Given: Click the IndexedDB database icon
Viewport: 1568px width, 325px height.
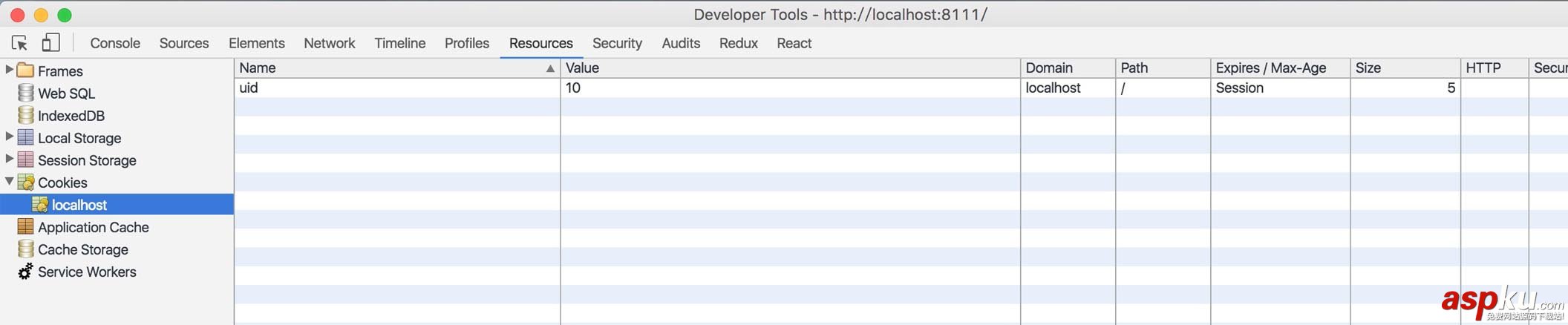Looking at the screenshot, I should click(25, 115).
